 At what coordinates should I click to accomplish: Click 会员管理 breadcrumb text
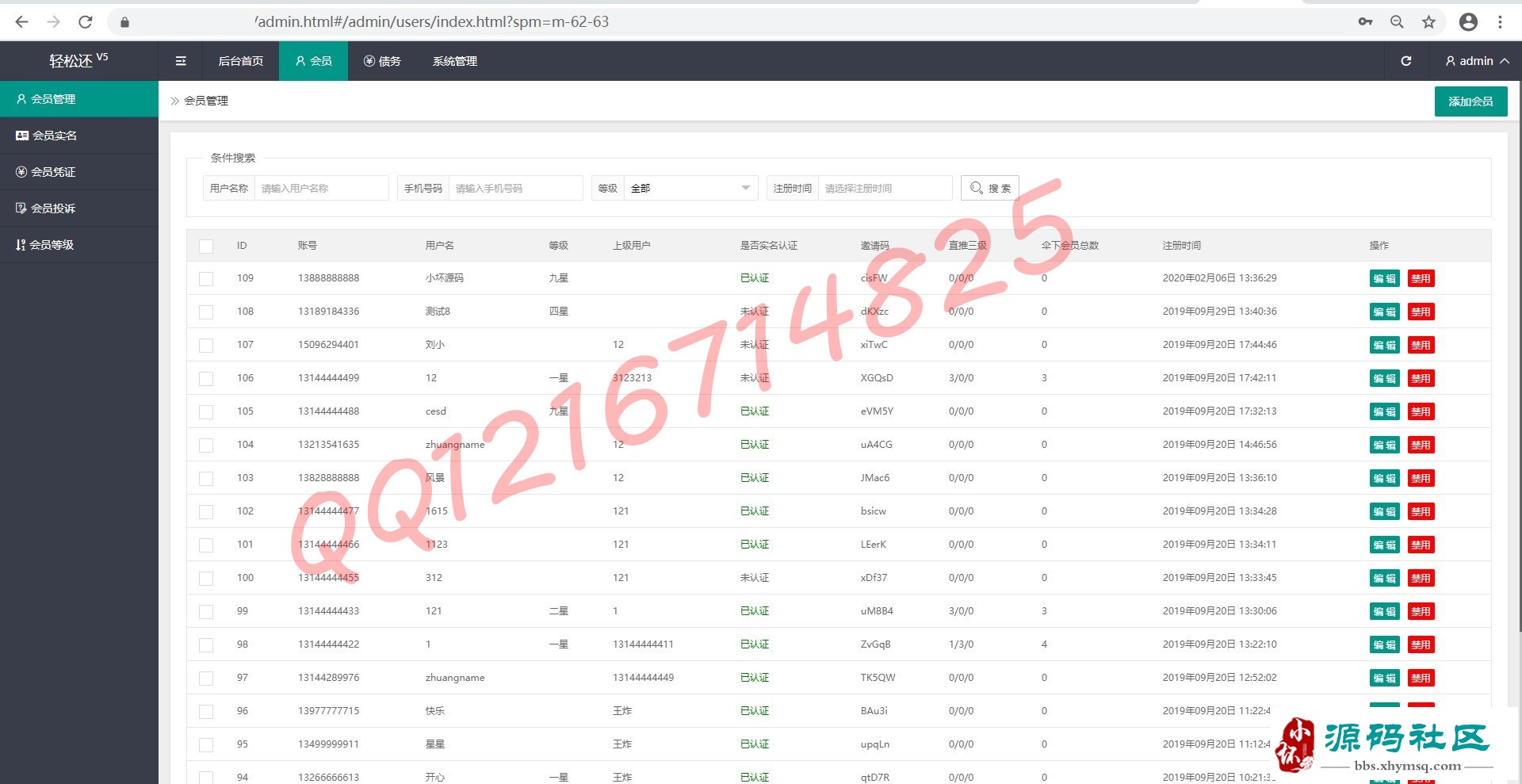click(206, 101)
